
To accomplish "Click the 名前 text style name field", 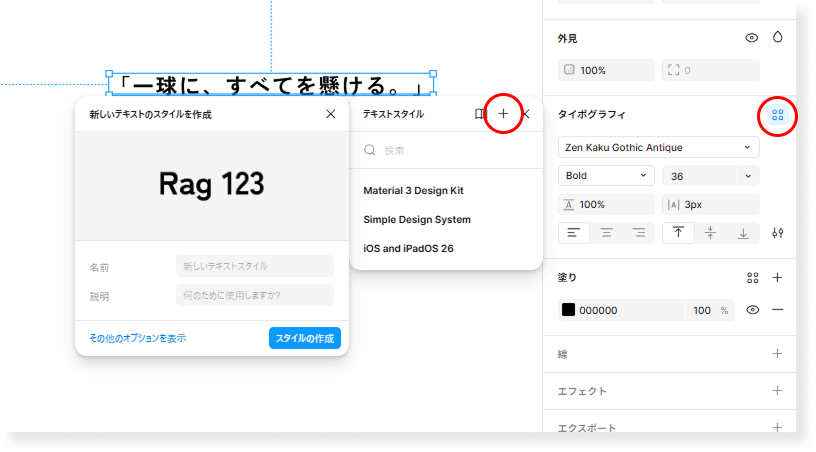I will tap(254, 266).
